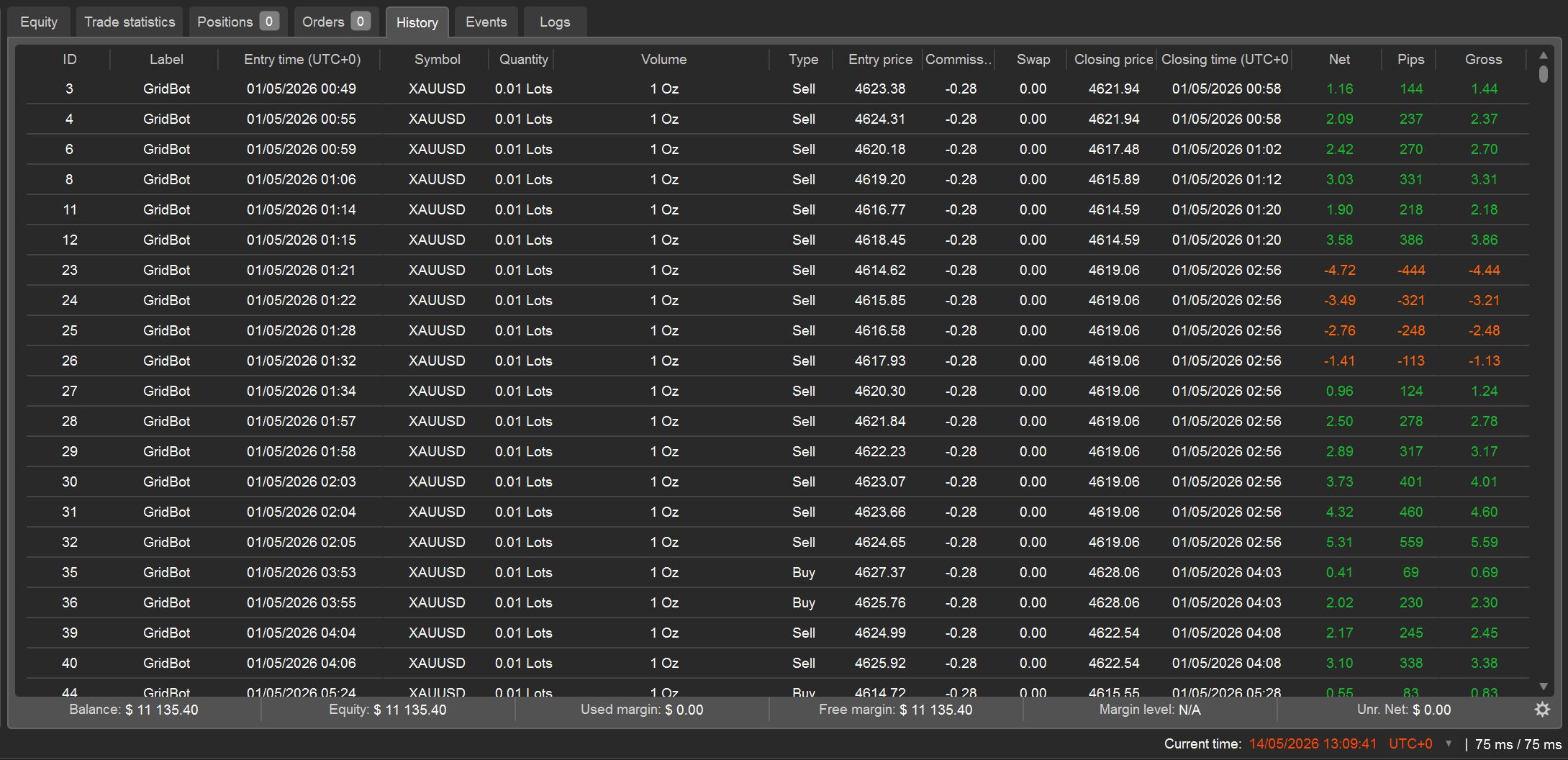This screenshot has width=1568, height=760.
Task: Click entry time 01/05/2026 01:34
Action: [302, 392]
